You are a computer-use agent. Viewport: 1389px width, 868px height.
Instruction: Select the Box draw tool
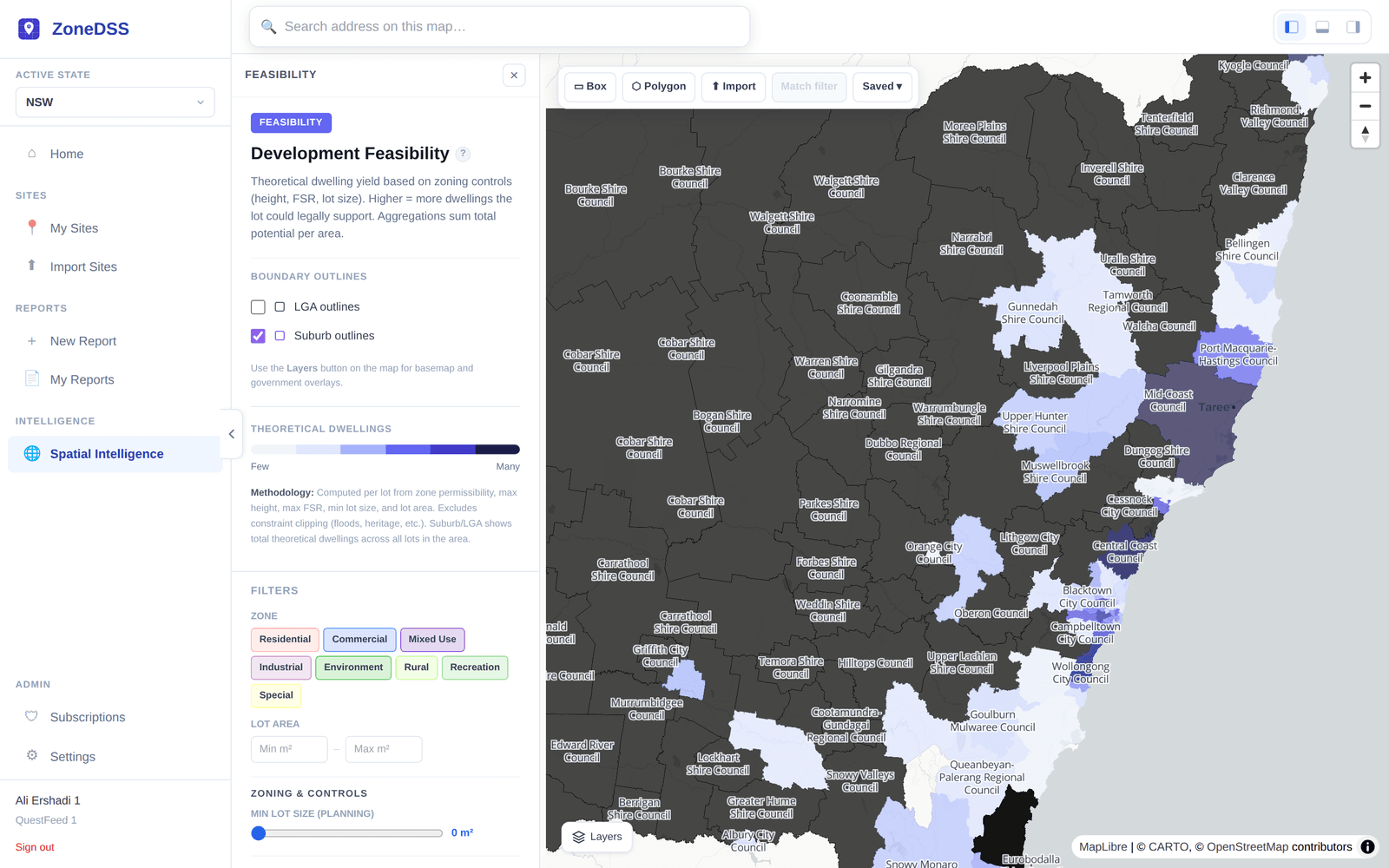click(590, 87)
